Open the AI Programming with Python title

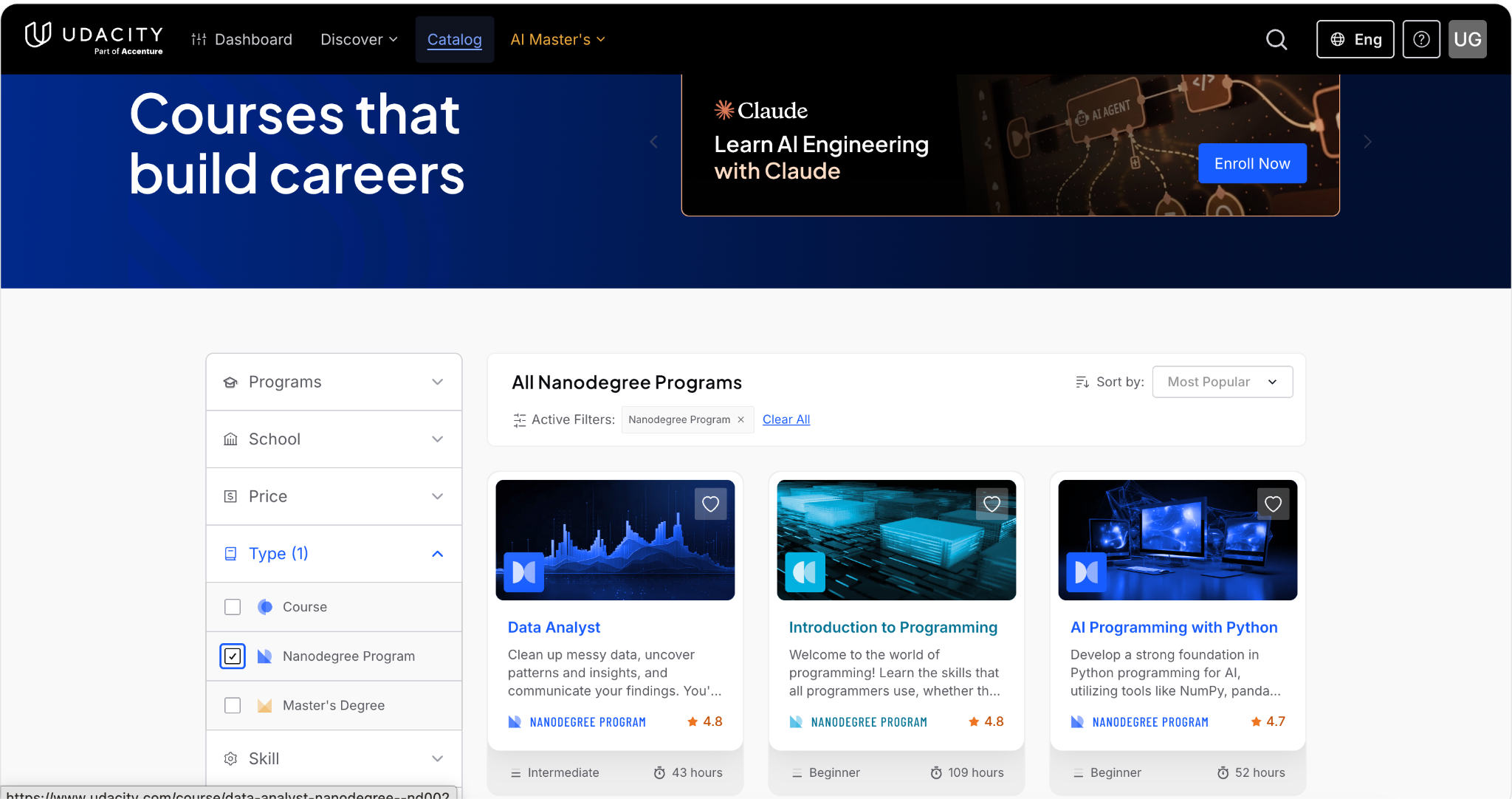pos(1174,628)
